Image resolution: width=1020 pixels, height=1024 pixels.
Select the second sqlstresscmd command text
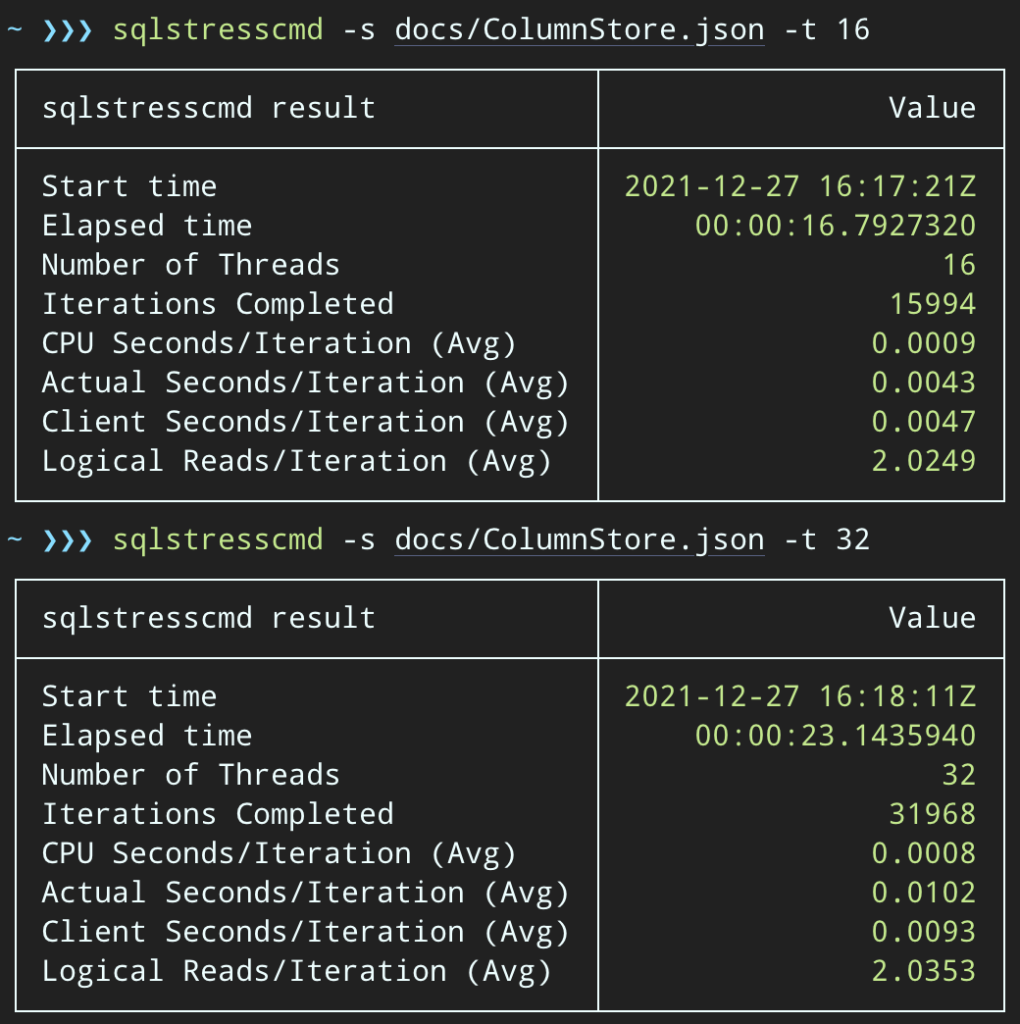[217, 539]
